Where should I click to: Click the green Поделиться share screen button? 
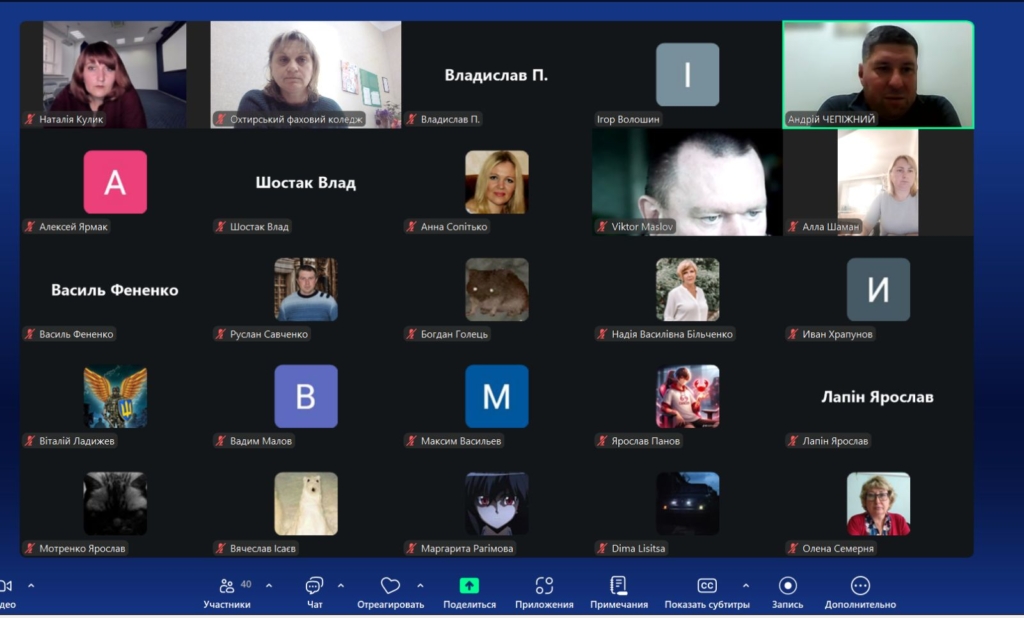pyautogui.click(x=469, y=587)
